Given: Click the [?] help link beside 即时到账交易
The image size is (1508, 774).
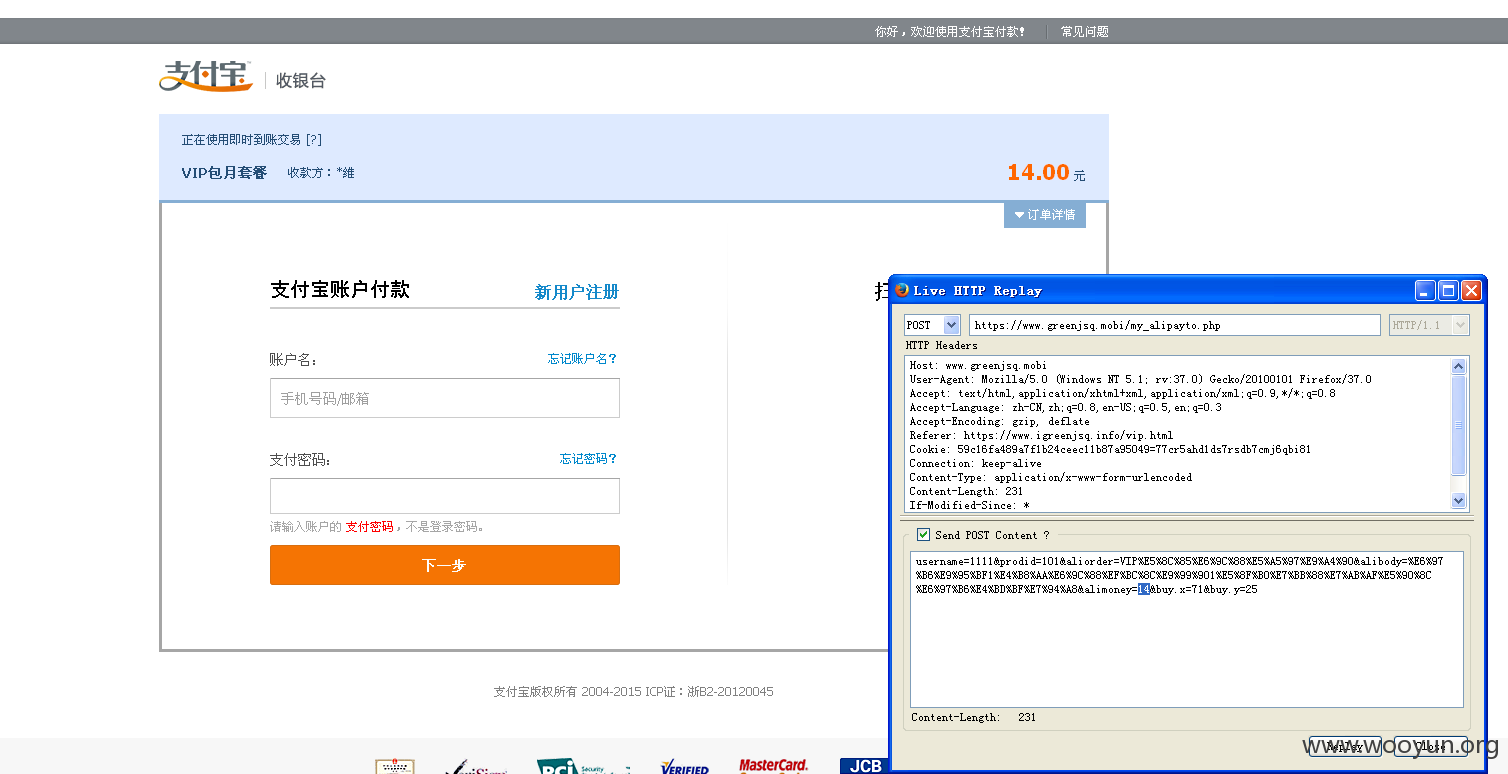Looking at the screenshot, I should pos(314,140).
